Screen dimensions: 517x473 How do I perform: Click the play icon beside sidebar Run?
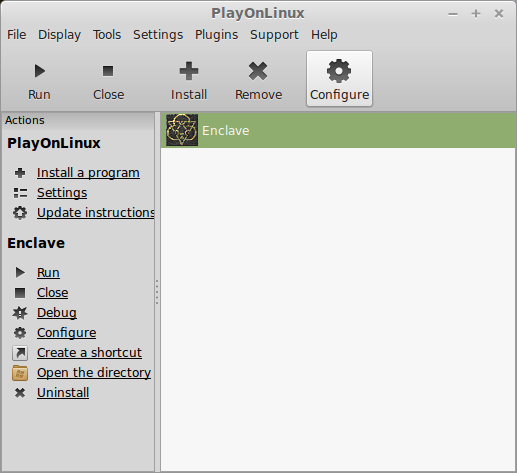tap(20, 272)
